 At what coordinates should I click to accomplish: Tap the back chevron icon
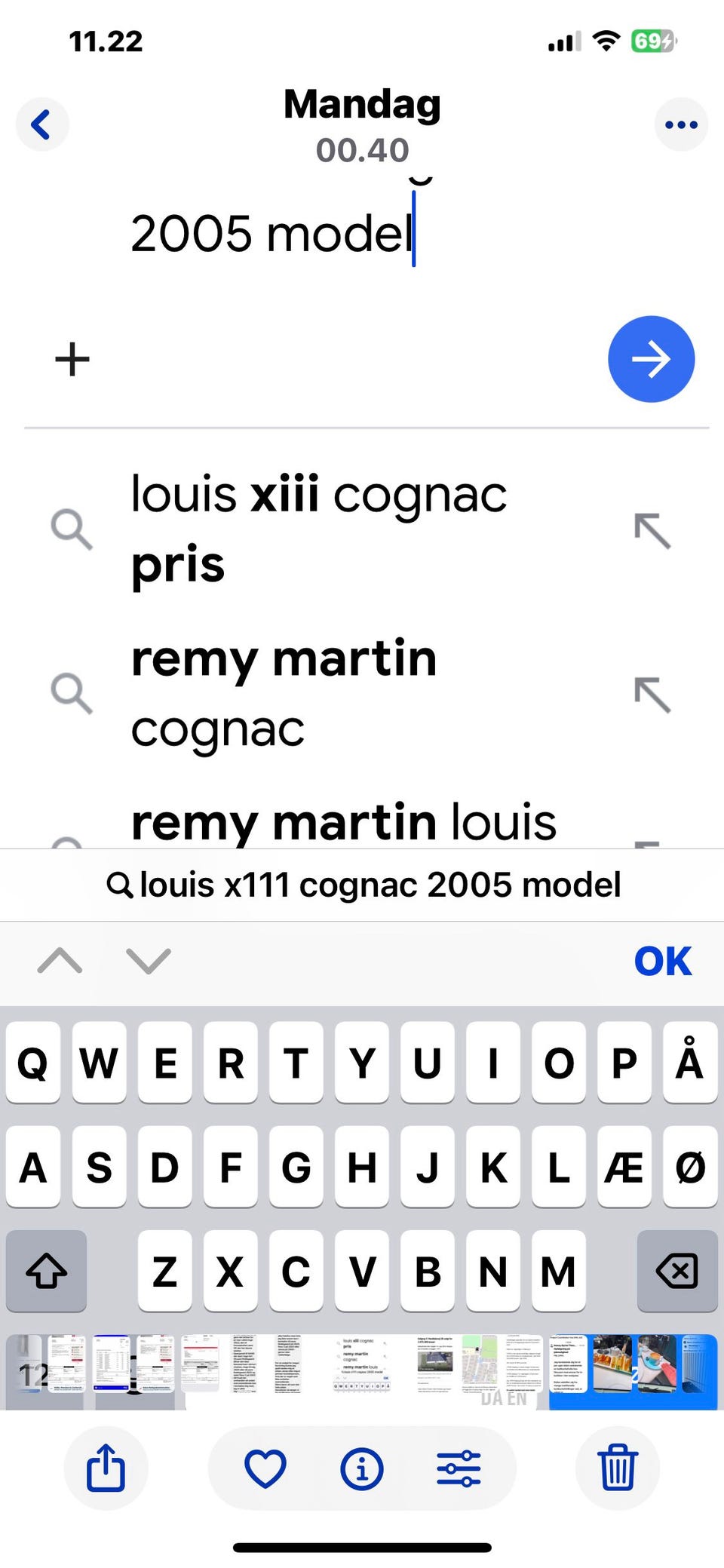[41, 124]
